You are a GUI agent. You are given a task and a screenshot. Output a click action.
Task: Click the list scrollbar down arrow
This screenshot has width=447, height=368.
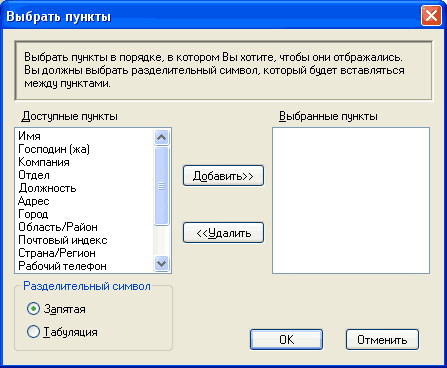[162, 264]
